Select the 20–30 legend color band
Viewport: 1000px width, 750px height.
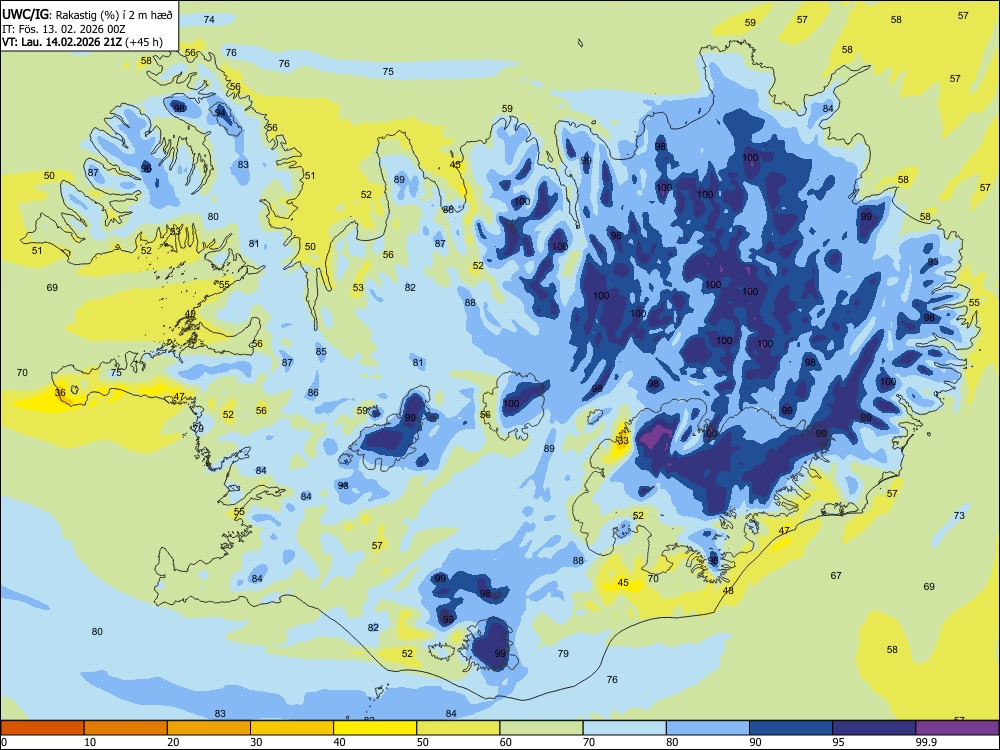[x=209, y=728]
